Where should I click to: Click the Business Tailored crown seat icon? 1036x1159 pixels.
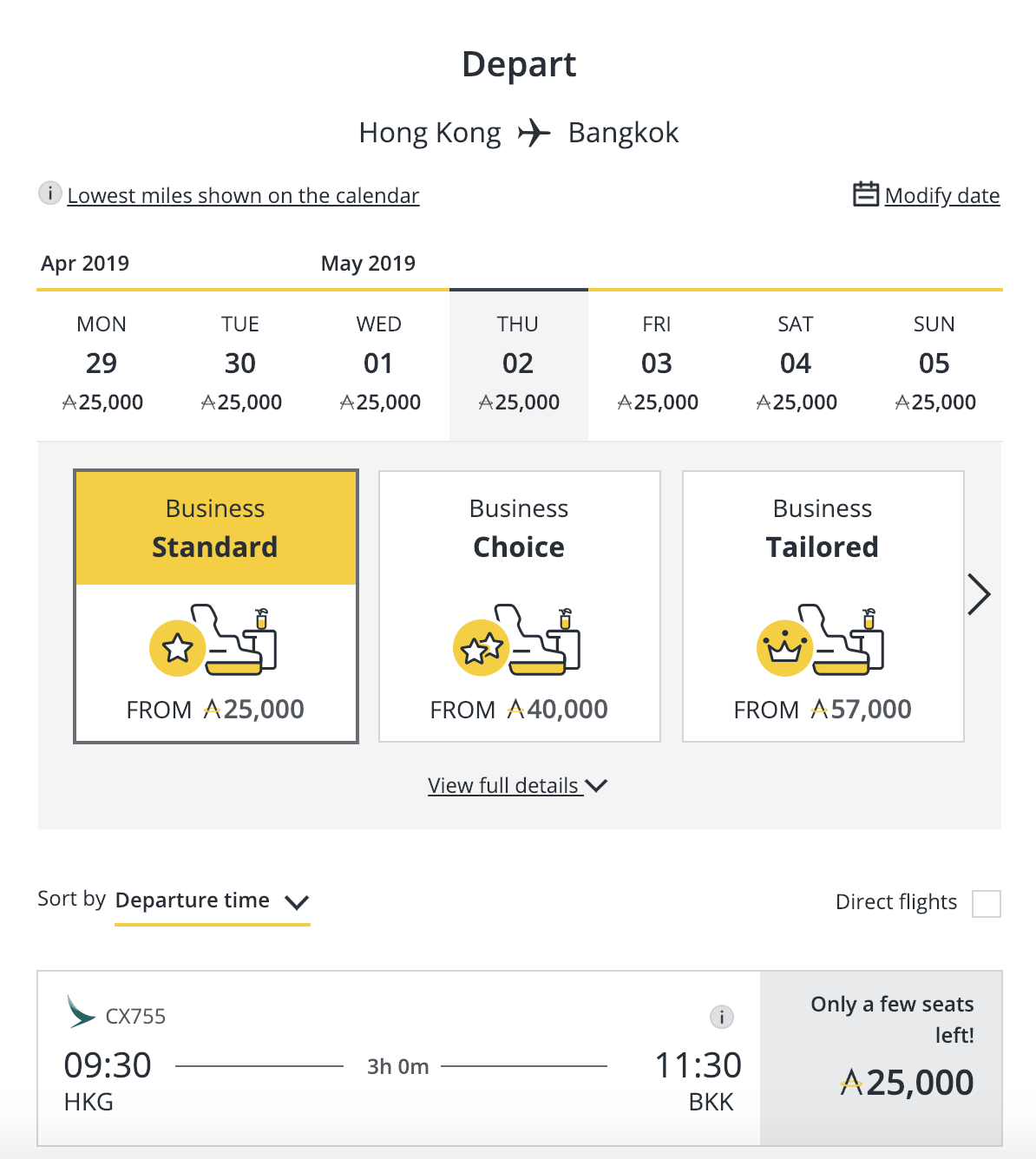click(x=821, y=640)
